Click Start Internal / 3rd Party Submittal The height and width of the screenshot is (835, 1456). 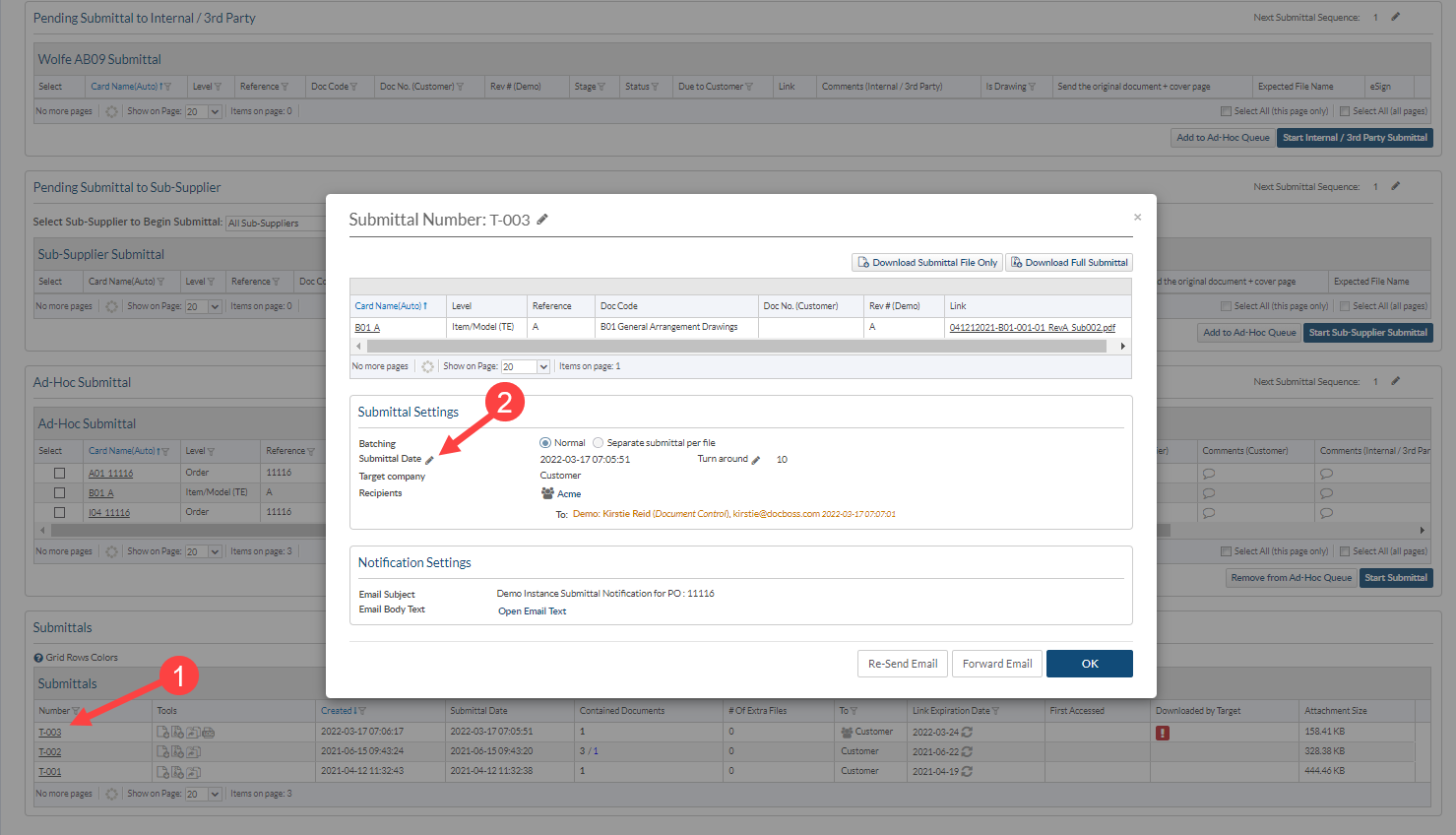click(x=1355, y=138)
